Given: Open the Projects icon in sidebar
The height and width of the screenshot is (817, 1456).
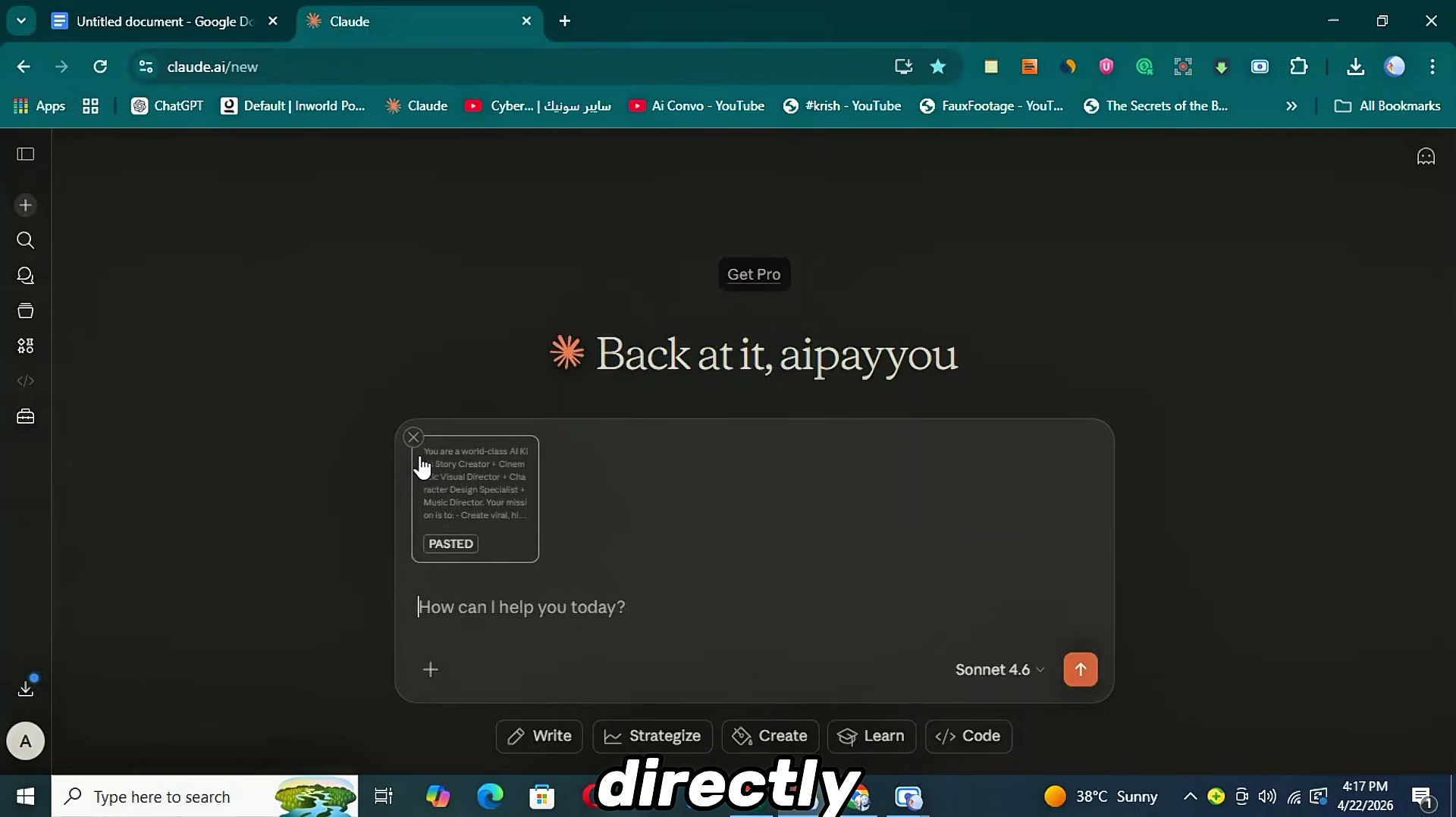Looking at the screenshot, I should 26,311.
